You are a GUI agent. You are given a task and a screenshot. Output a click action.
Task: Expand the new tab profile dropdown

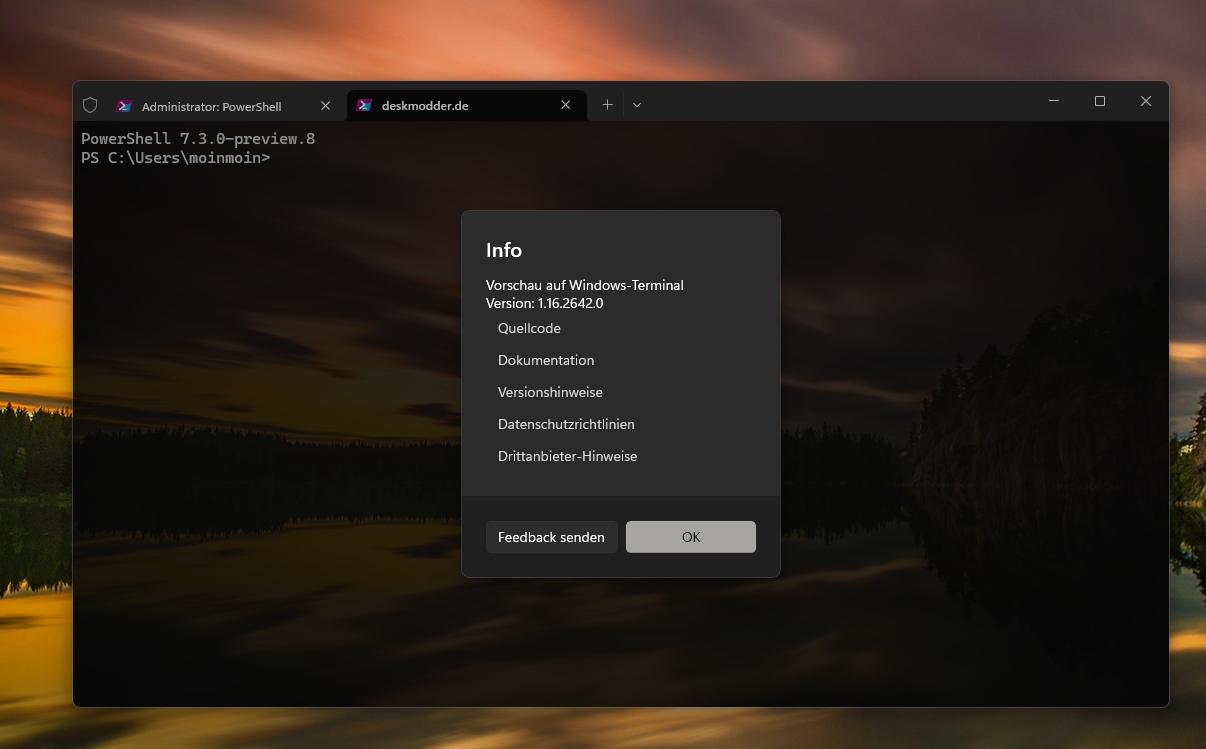(637, 105)
